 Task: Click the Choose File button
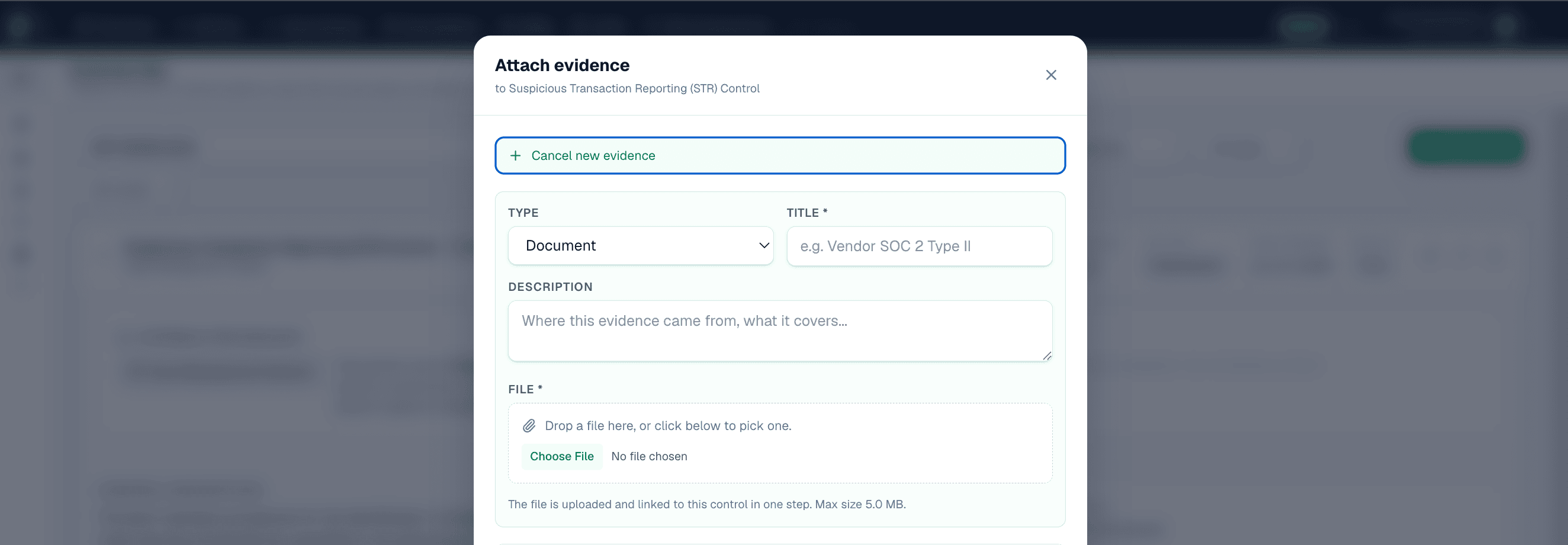pyautogui.click(x=561, y=456)
